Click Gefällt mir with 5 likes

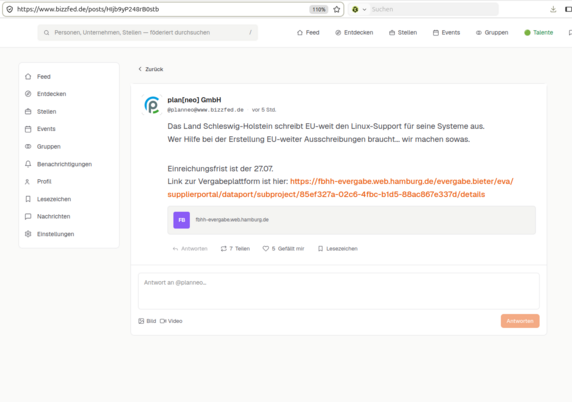point(283,248)
